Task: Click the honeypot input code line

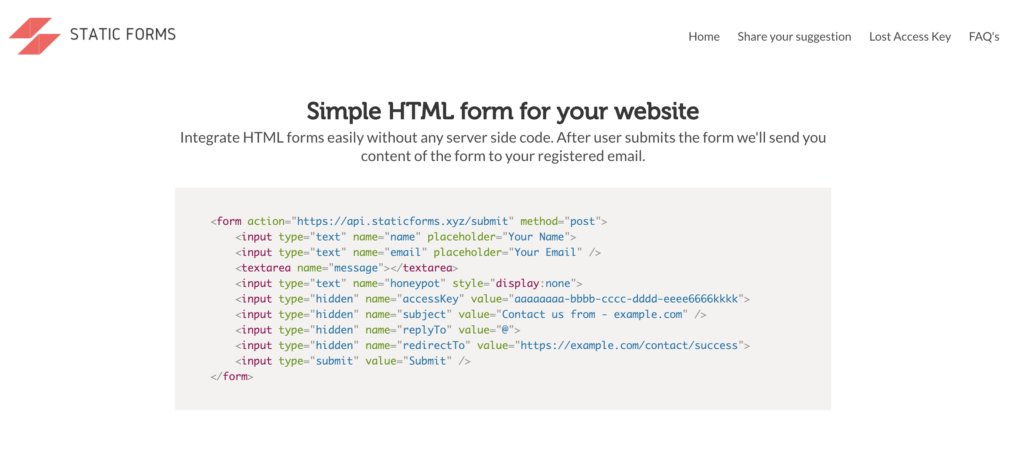Action: click(x=409, y=284)
